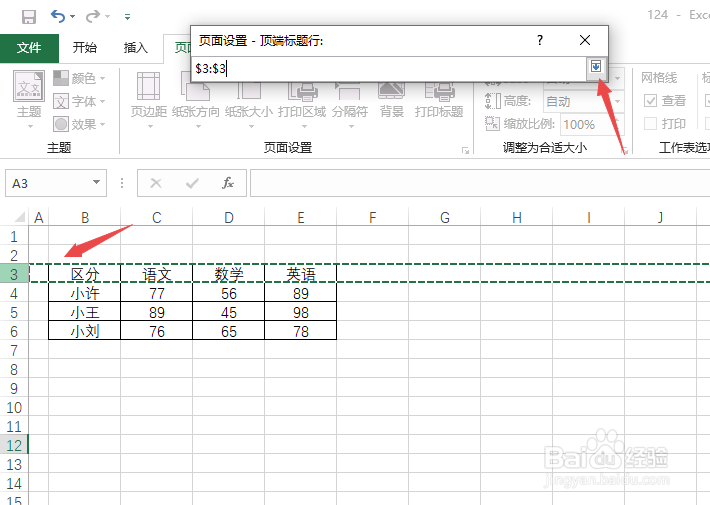The image size is (710, 505).
Task: Click the cell containing 小王
Action: coord(85,312)
